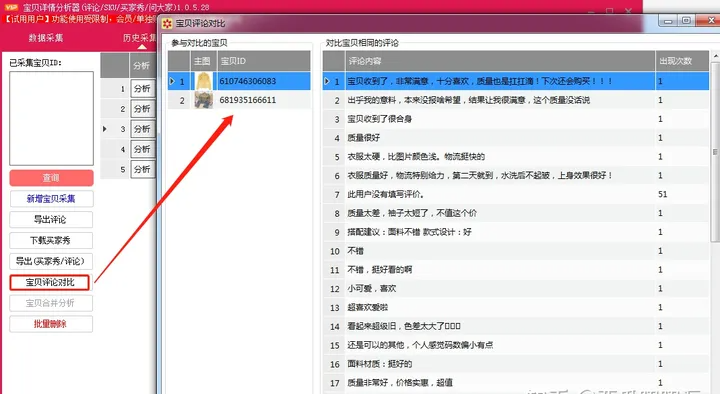Select comment 衣服太硬，比图片颜色浅
The height and width of the screenshot is (394, 722).
click(516, 156)
